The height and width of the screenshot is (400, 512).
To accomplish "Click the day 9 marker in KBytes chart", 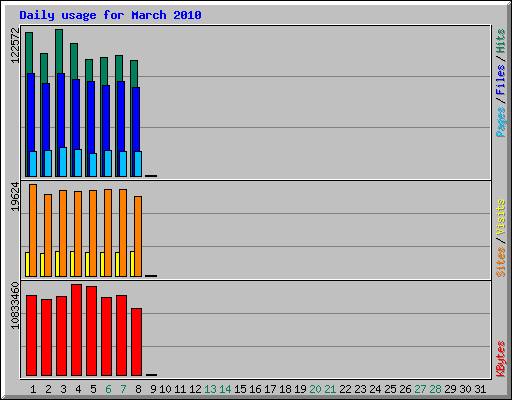I will [151, 375].
